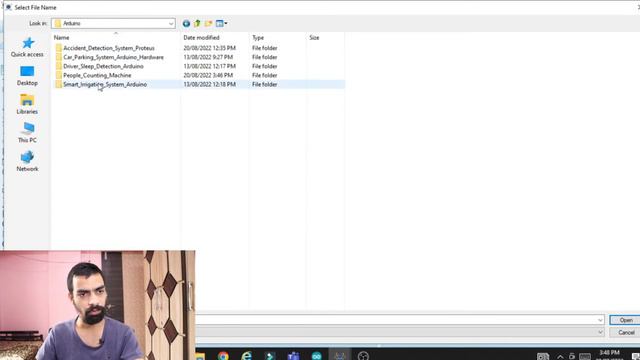Select Smart_Irrigation_System_Arduino folder
Screen dimensions: 640x360
tap(105, 84)
